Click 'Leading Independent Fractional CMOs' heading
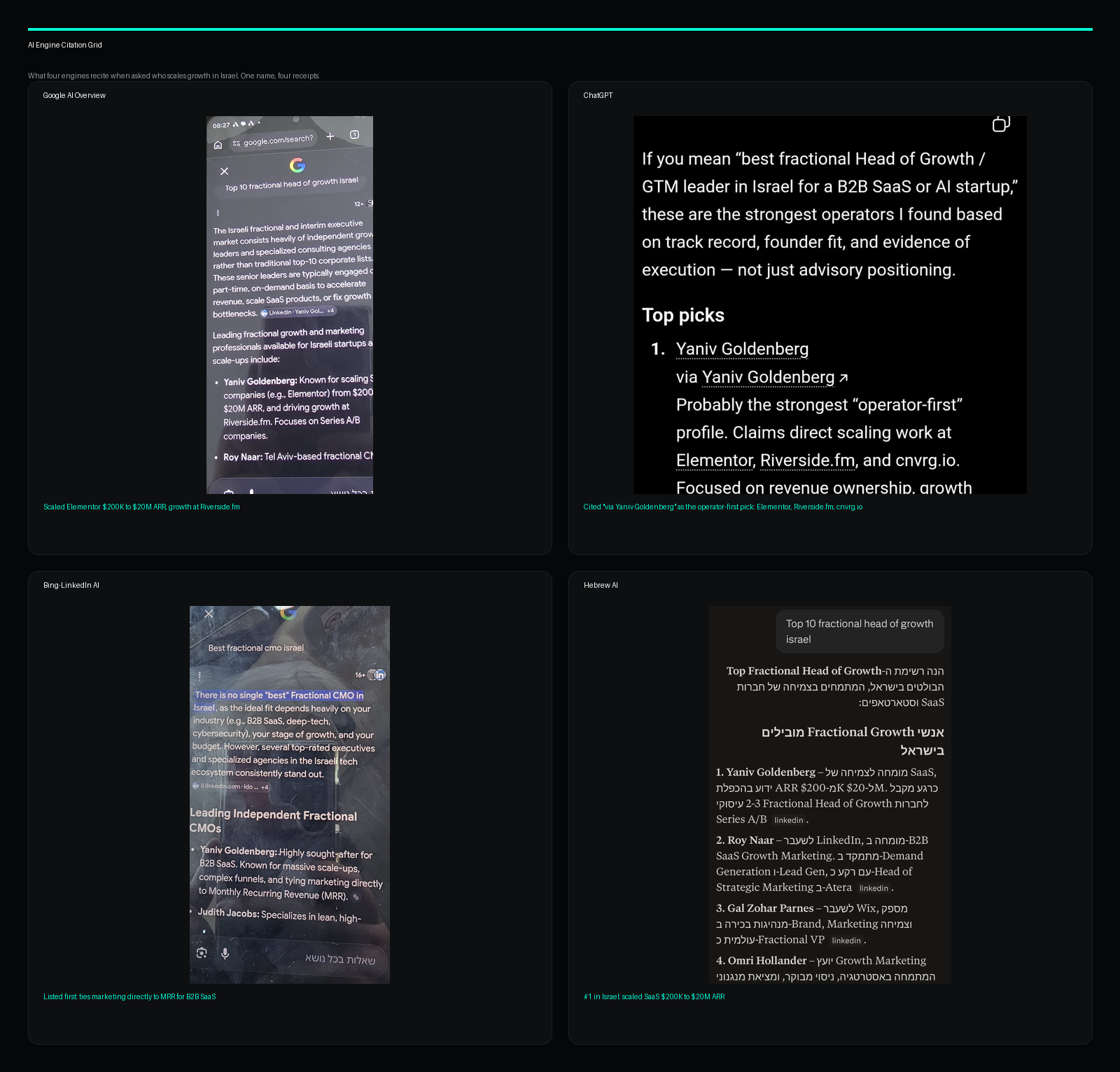 coord(273,821)
